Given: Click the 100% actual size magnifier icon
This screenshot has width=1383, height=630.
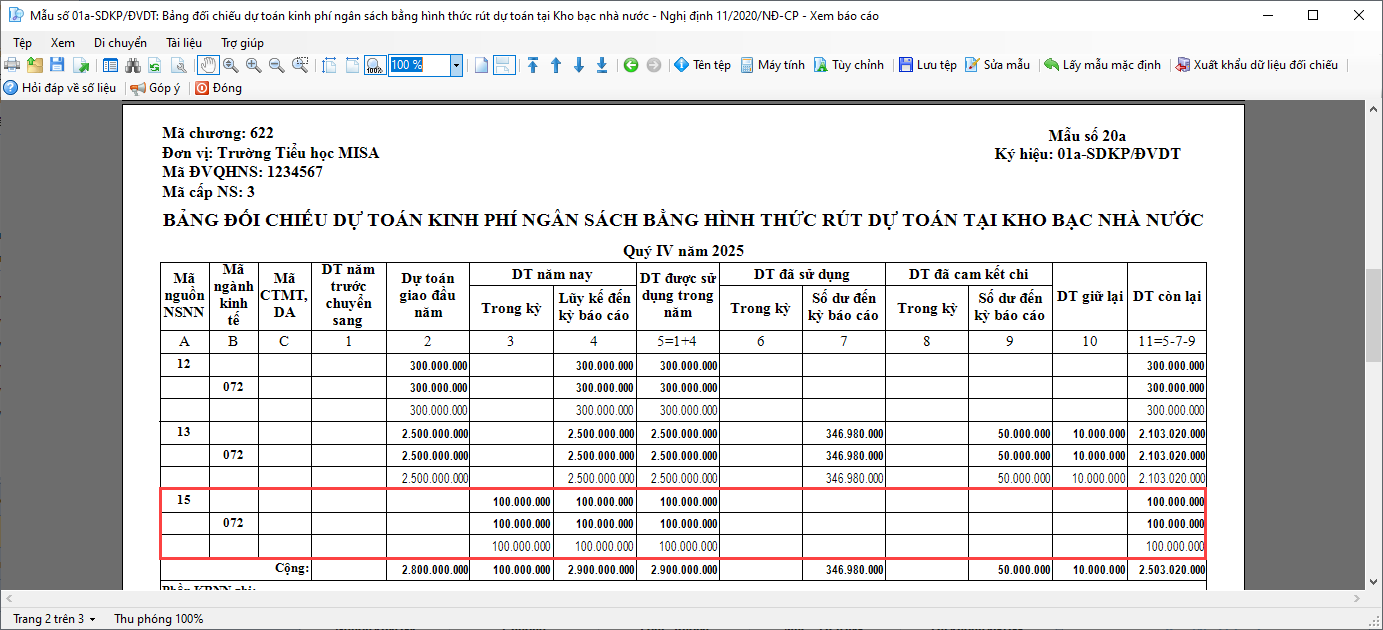Looking at the screenshot, I should point(375,65).
